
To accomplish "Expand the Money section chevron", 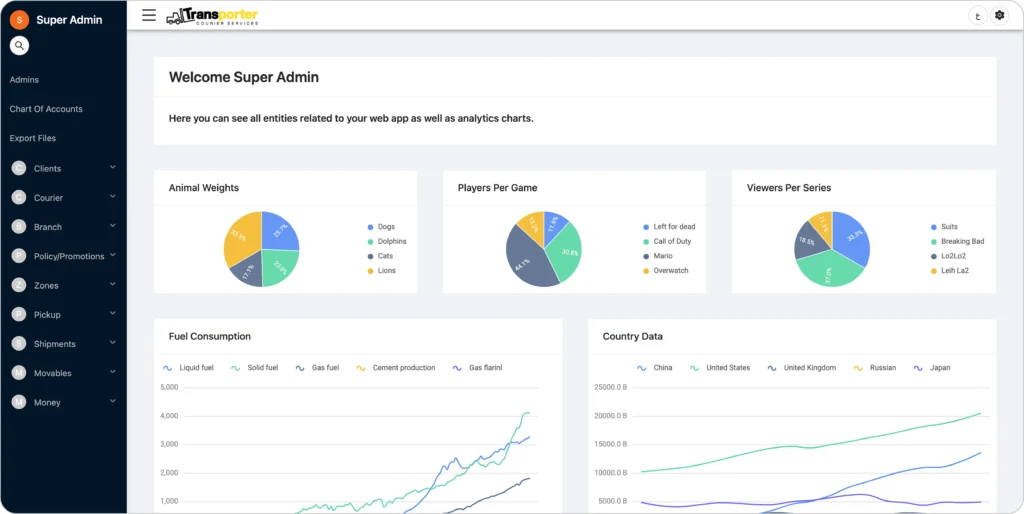I will pos(113,402).
